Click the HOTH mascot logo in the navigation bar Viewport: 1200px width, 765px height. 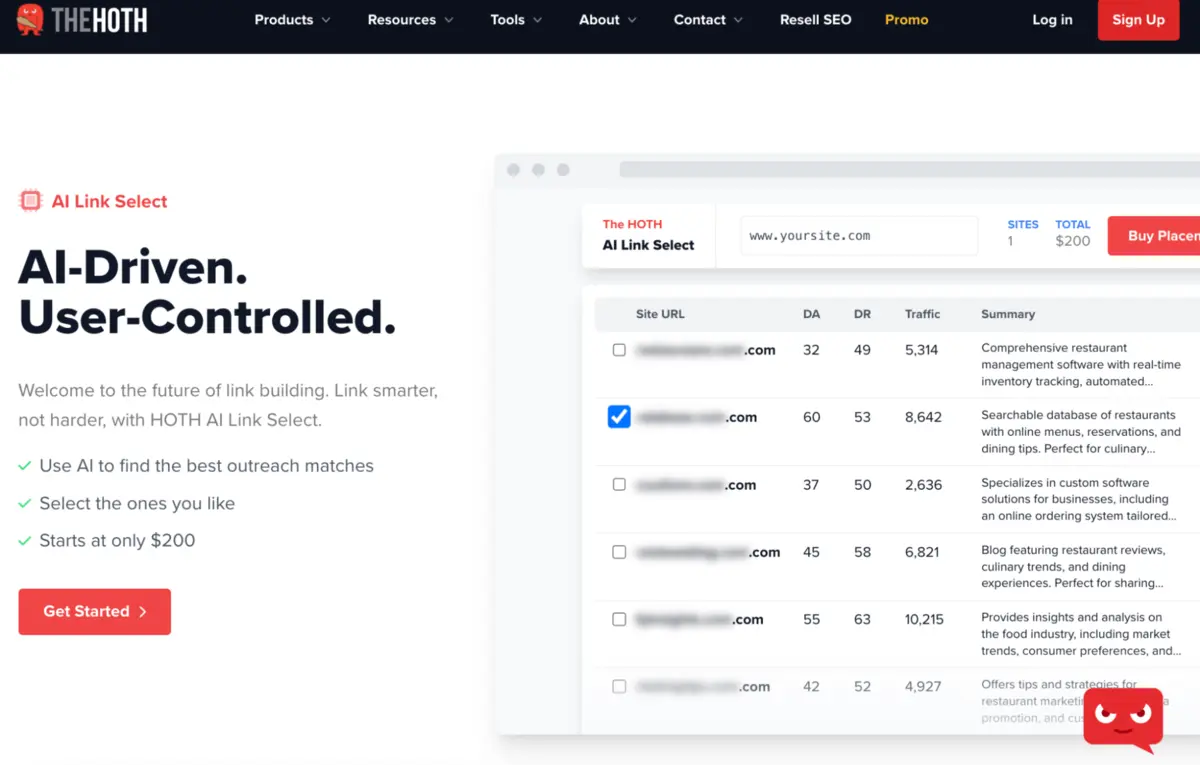pyautogui.click(x=30, y=19)
